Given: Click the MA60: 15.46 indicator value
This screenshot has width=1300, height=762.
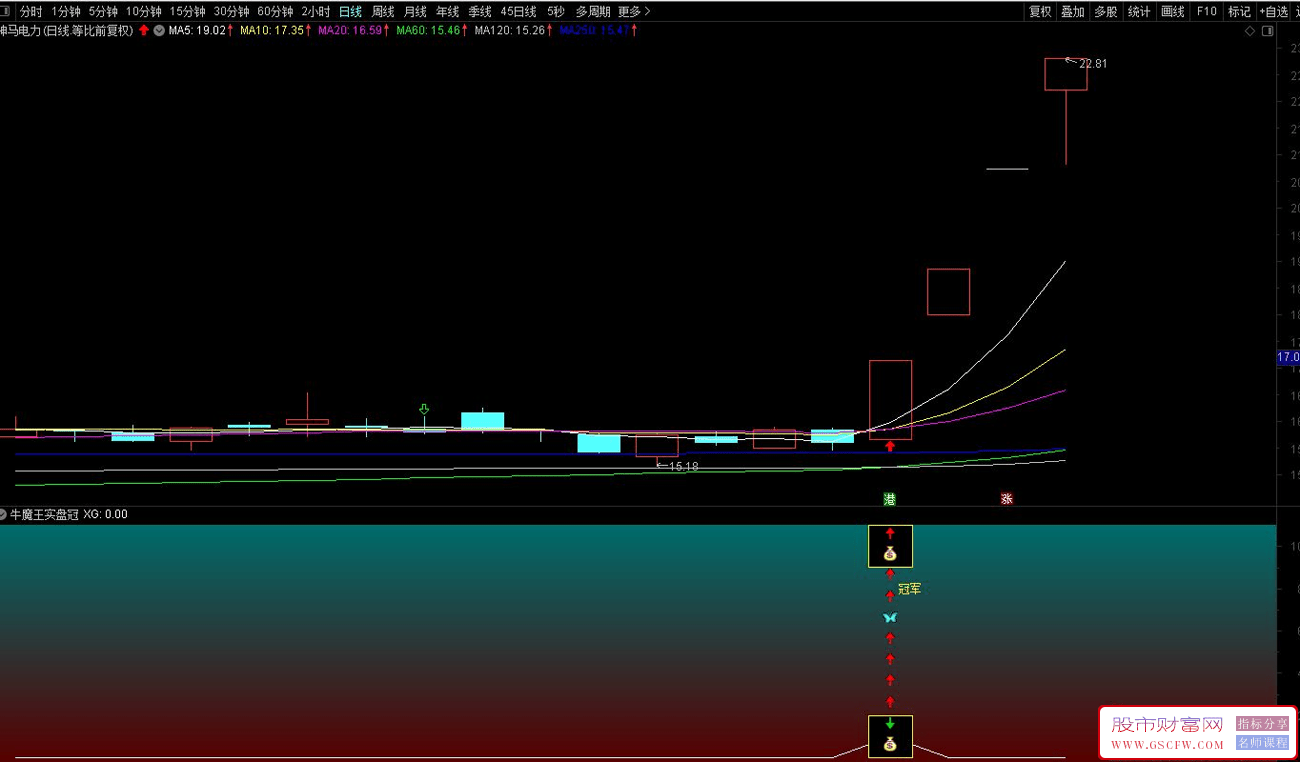Looking at the screenshot, I should pyautogui.click(x=428, y=30).
